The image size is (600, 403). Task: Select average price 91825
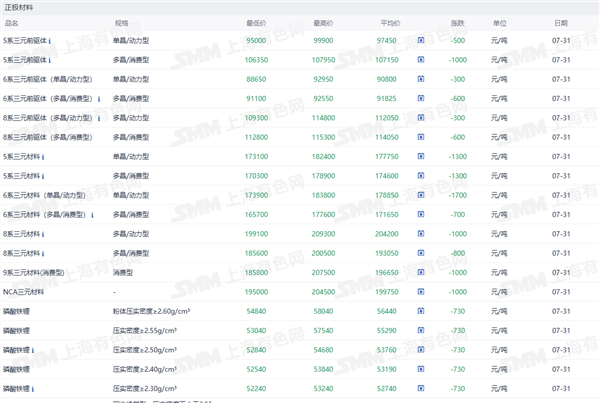(x=386, y=99)
